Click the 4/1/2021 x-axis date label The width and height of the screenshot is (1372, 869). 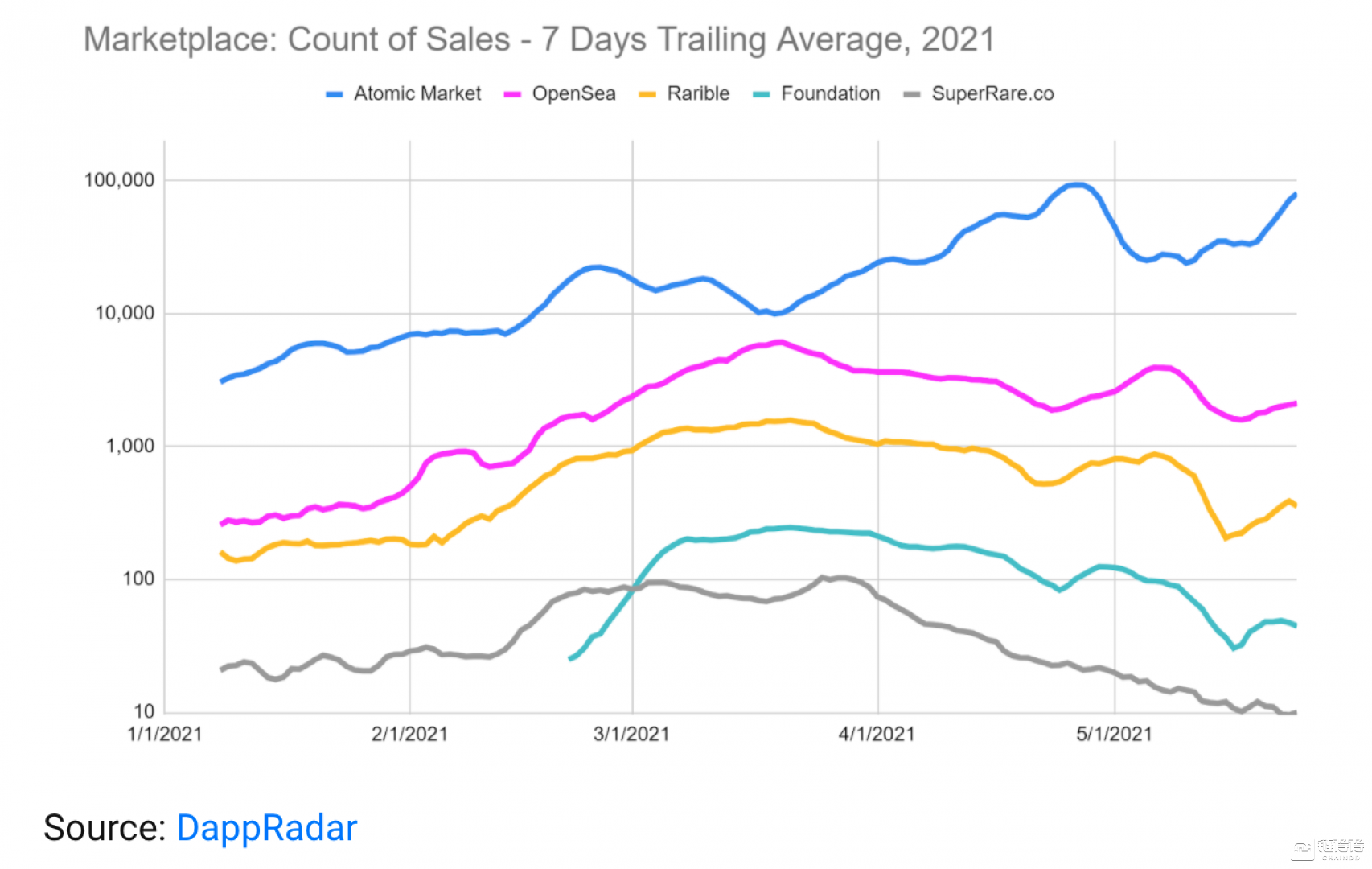coord(877,734)
